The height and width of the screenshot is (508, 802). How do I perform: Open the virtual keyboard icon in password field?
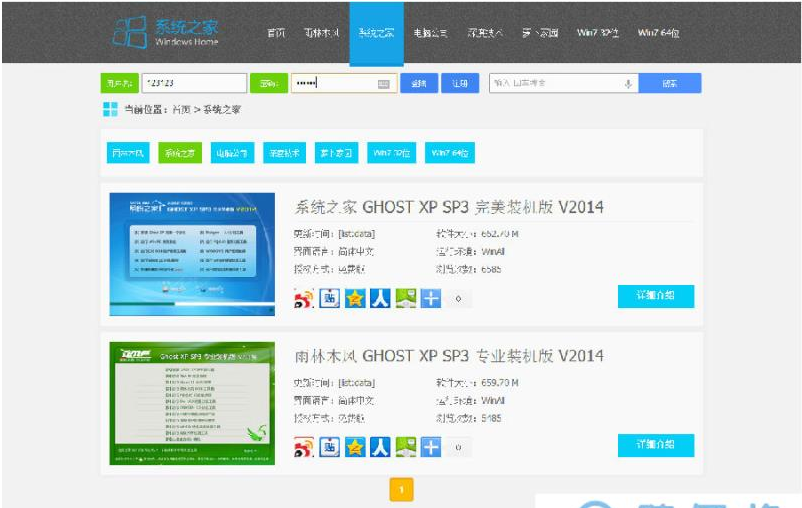(x=384, y=84)
